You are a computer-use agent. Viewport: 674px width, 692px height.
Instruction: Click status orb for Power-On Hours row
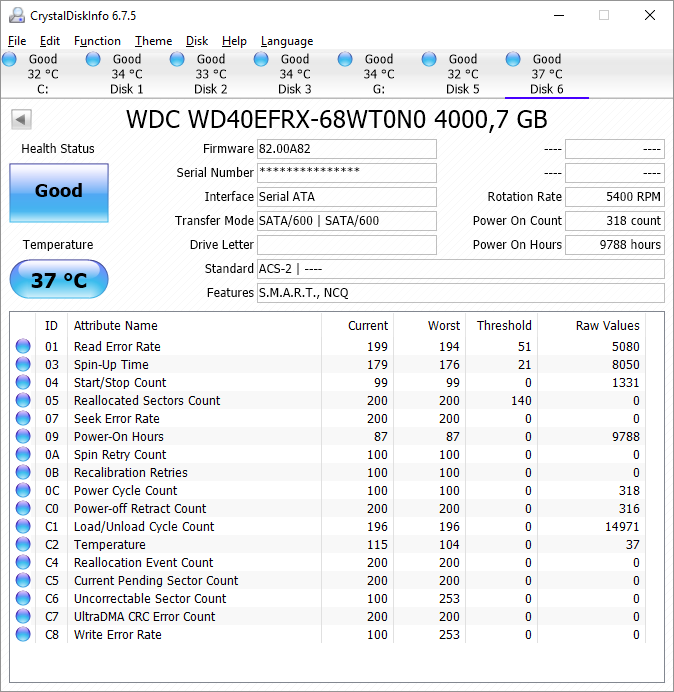[x=23, y=436]
